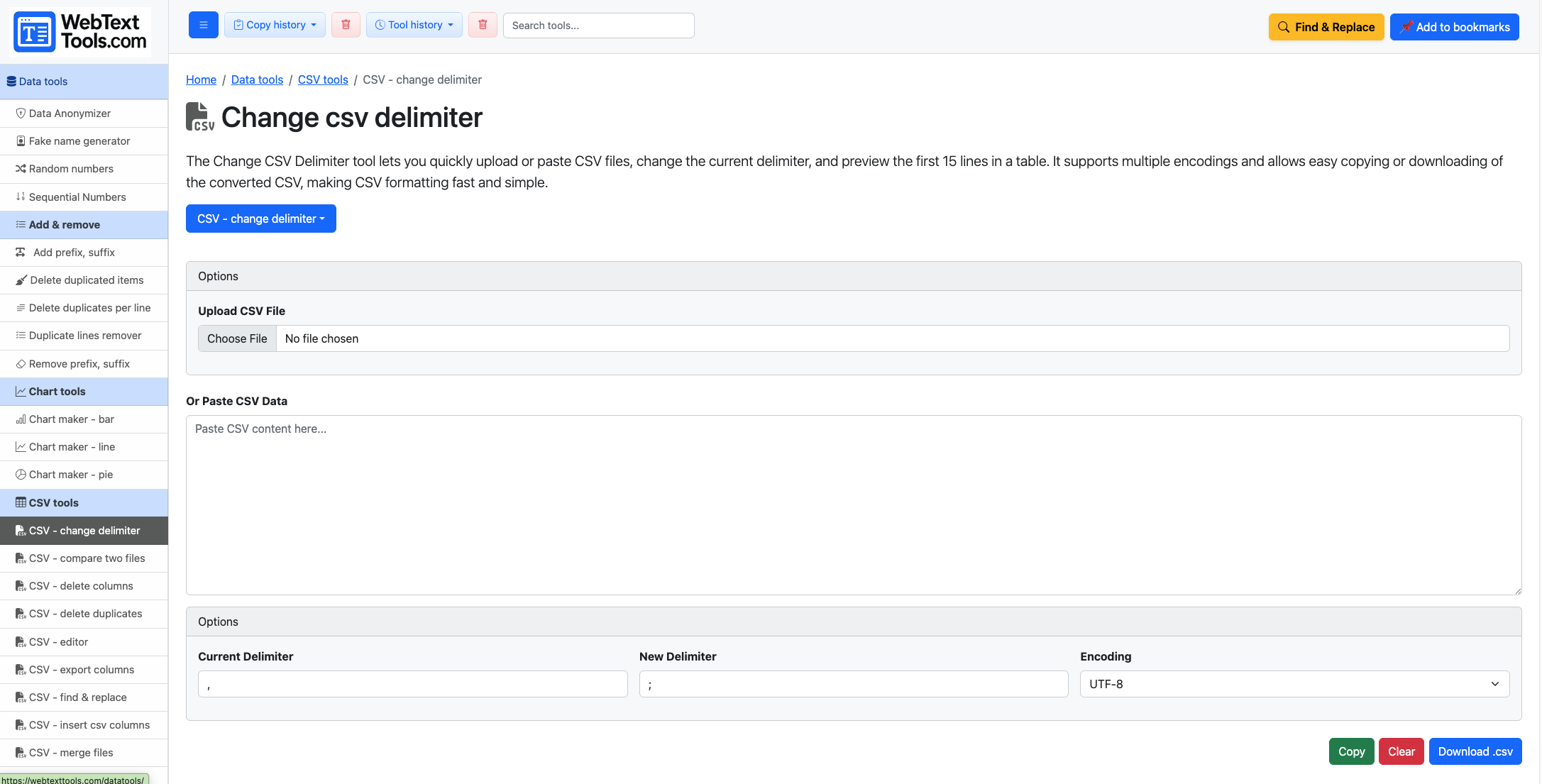
Task: Open the CSV - compare two files tool
Action: coord(84,558)
